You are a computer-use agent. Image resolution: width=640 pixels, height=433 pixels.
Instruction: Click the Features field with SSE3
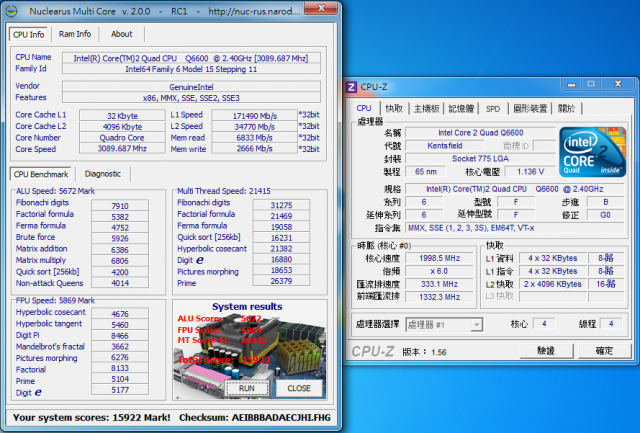point(191,98)
